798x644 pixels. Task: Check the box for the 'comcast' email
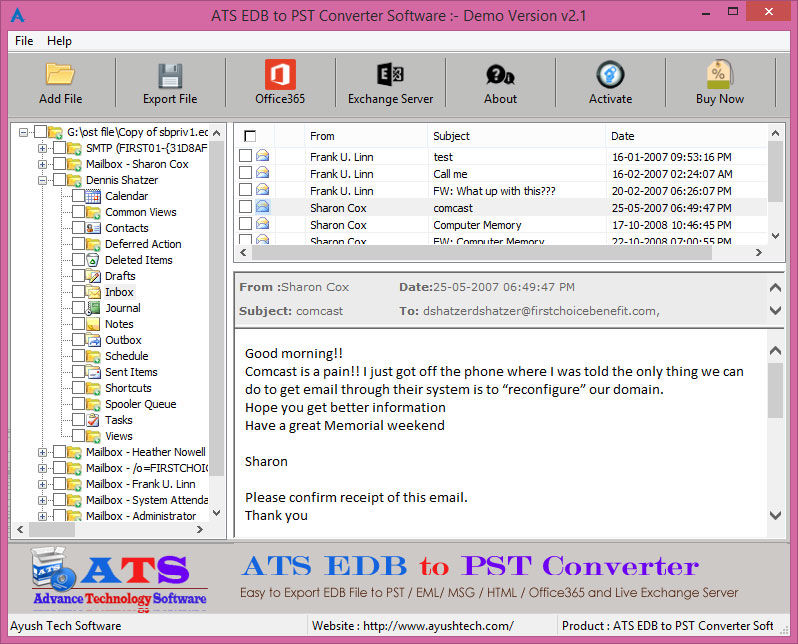[x=245, y=207]
